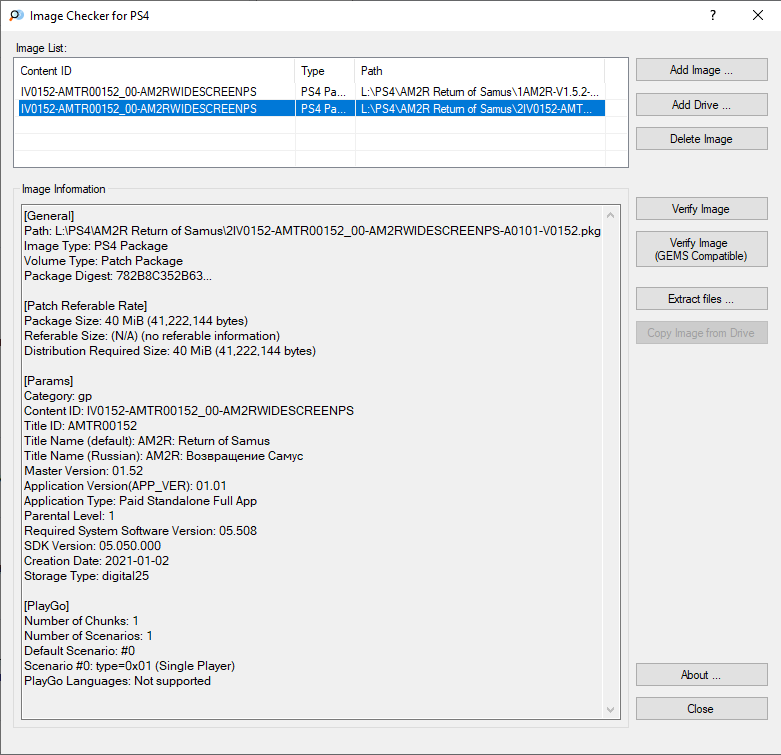Click the Close button at bottom right
Image resolution: width=781 pixels, height=755 pixels.
click(701, 709)
